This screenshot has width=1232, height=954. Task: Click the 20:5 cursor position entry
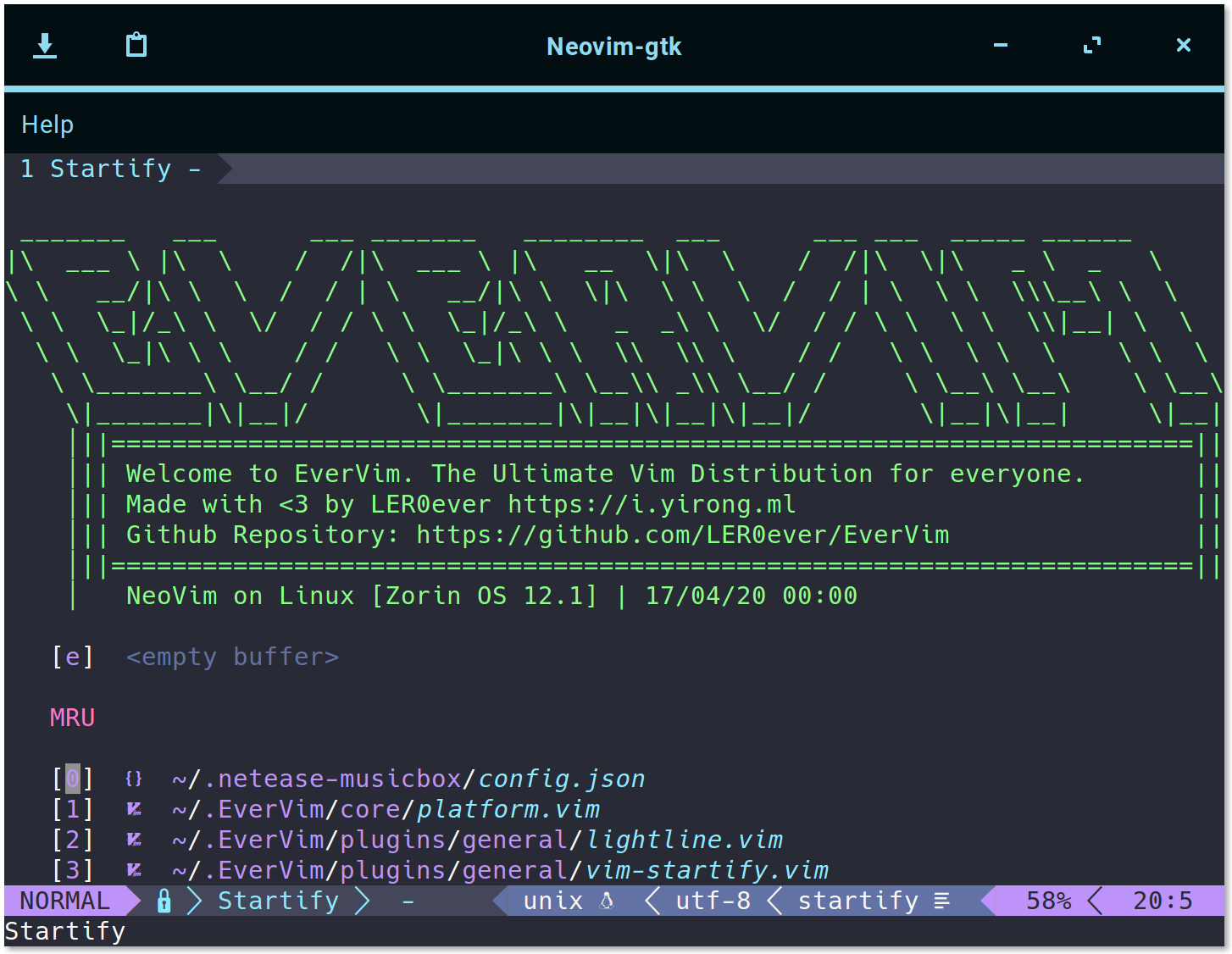pyautogui.click(x=1163, y=901)
